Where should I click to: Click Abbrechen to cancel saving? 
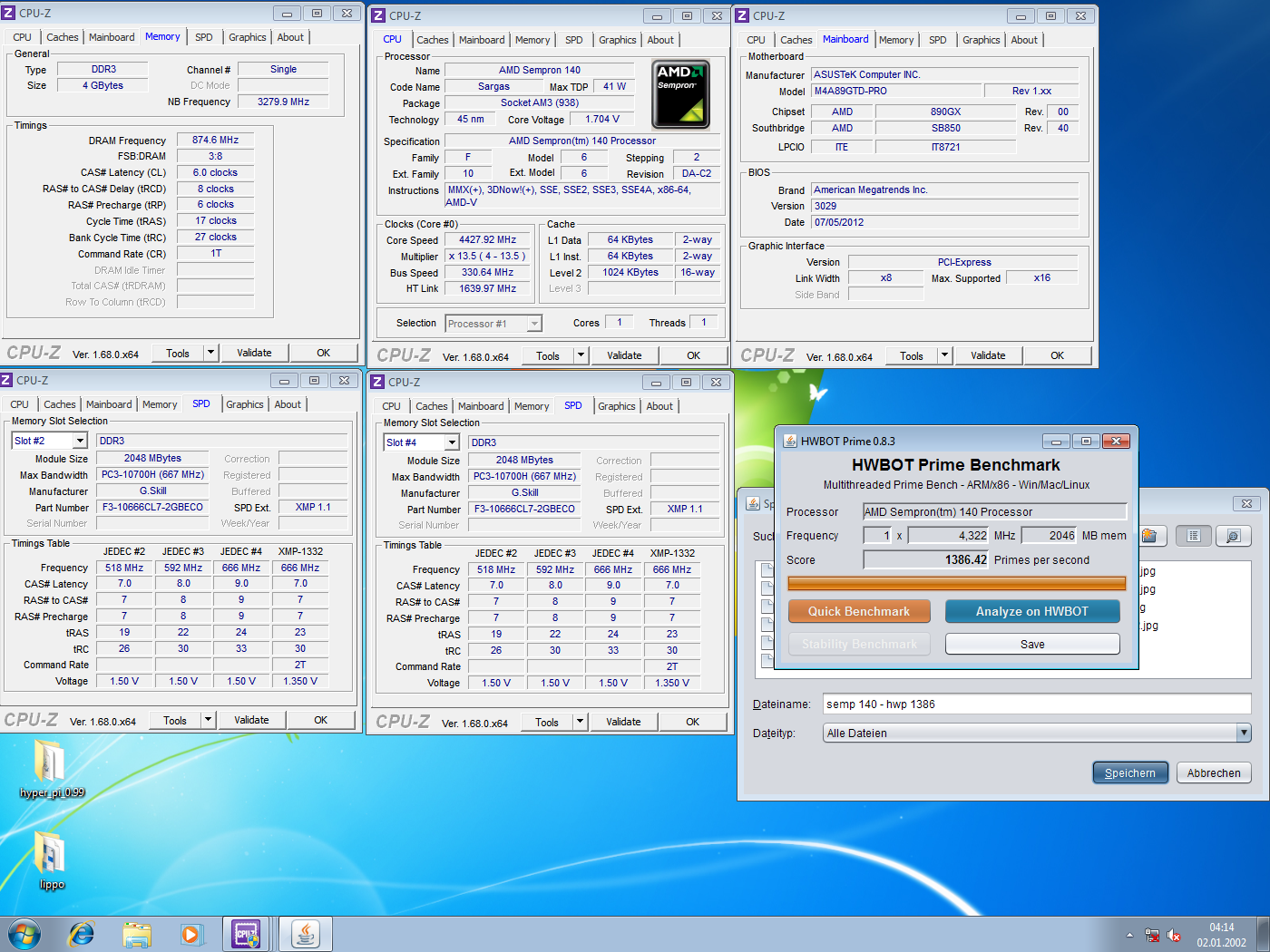coord(1214,772)
